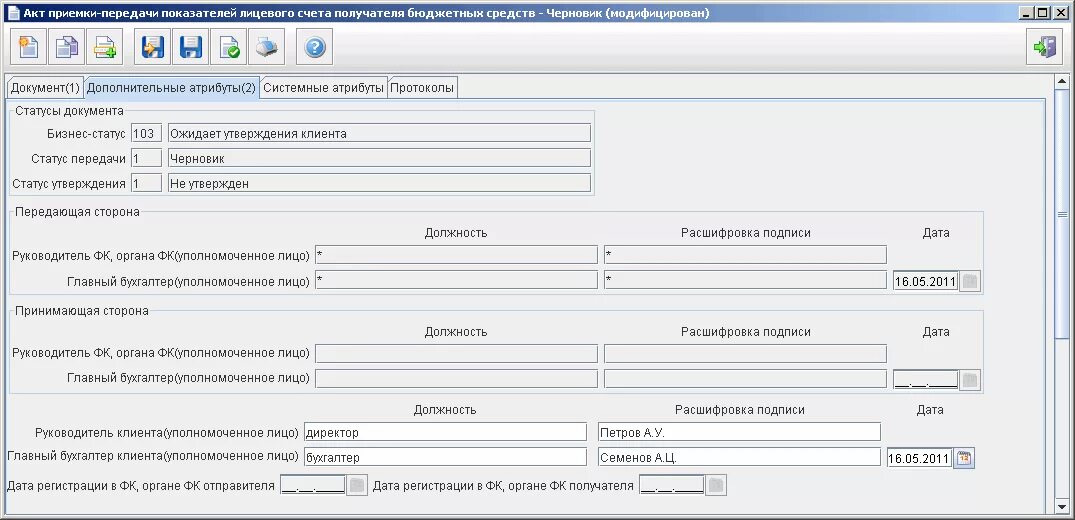Open help with the question mark icon
Screen dimensions: 1075x520
click(315, 47)
